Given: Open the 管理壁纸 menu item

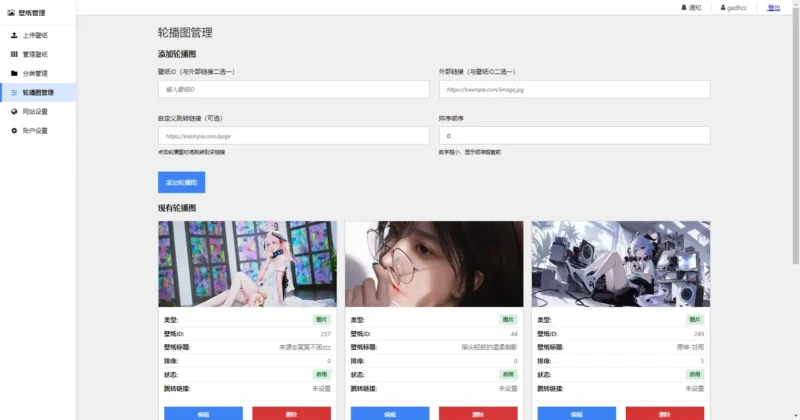Looking at the screenshot, I should point(35,54).
